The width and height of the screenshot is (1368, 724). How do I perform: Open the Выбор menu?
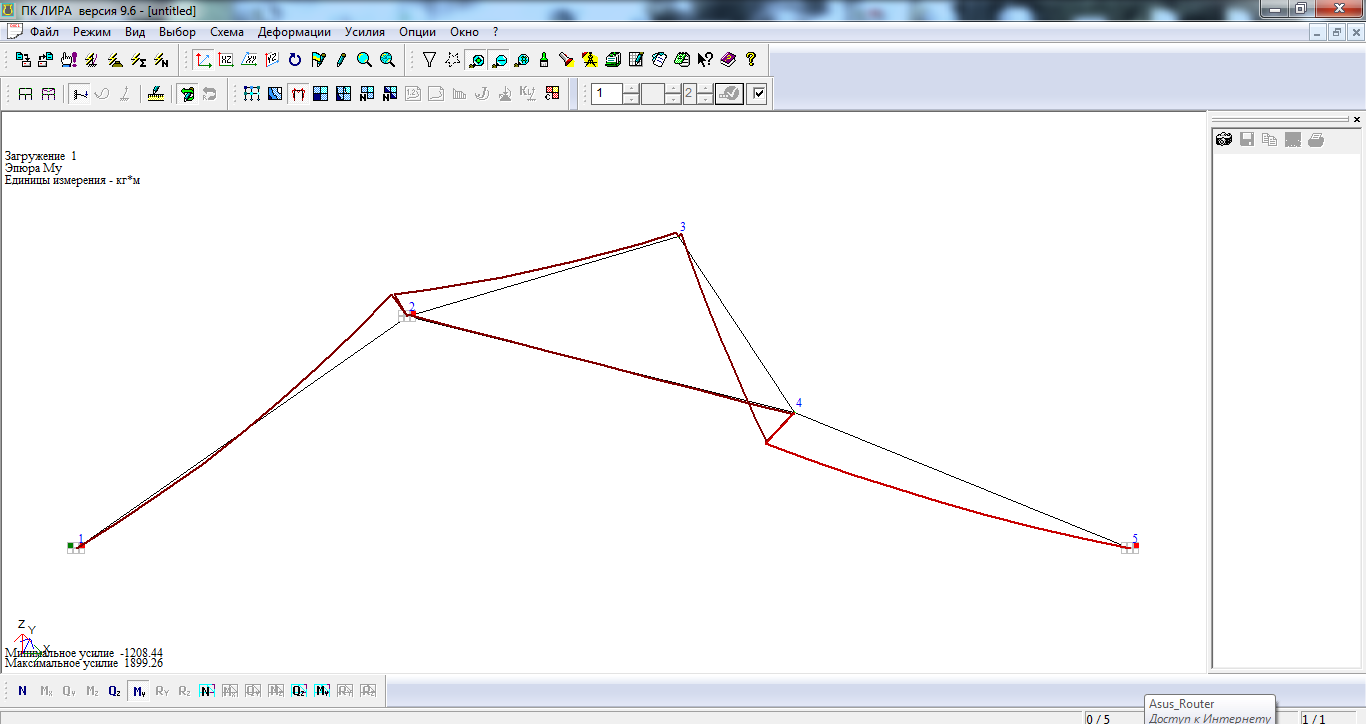[x=177, y=32]
